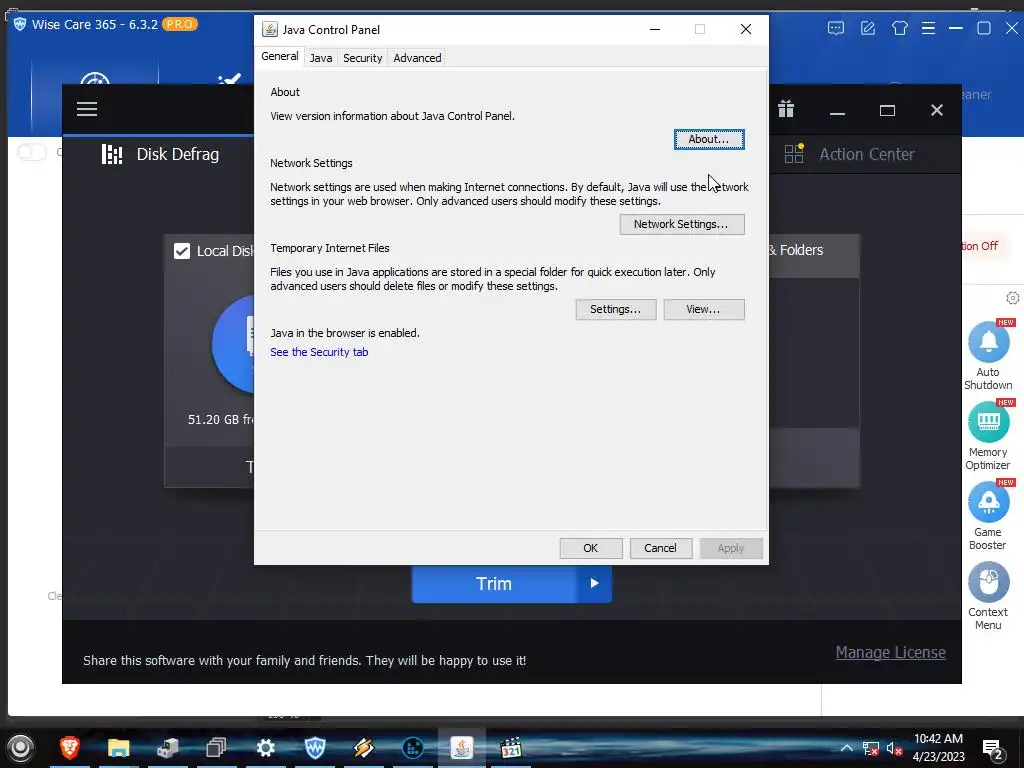Cancel the Java Control Panel dialog
Image resolution: width=1024 pixels, height=768 pixels.
660,548
